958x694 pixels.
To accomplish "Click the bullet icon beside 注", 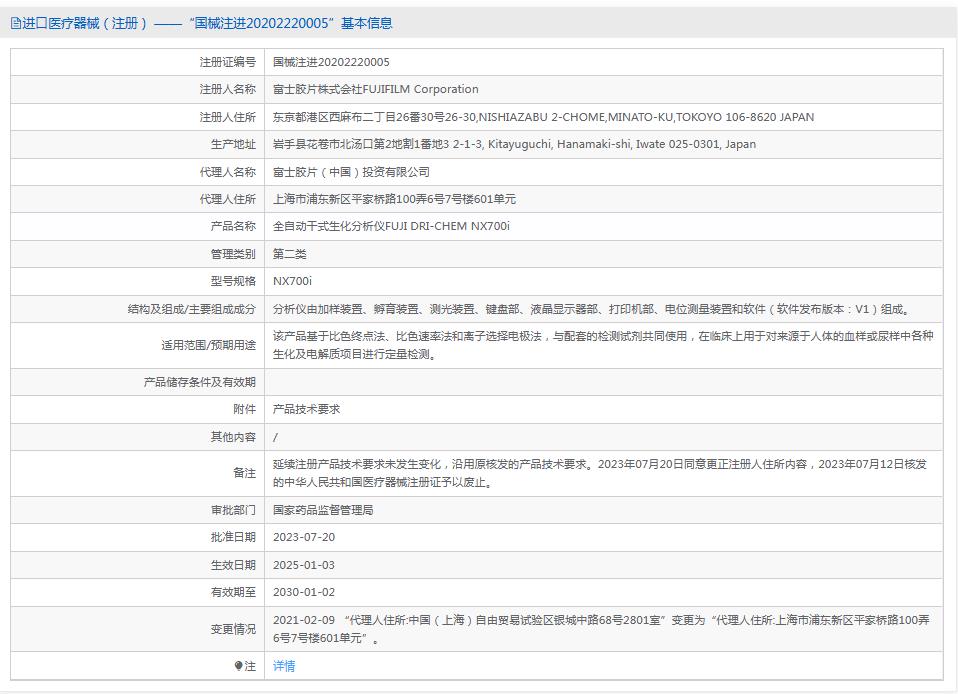I will coord(238,666).
